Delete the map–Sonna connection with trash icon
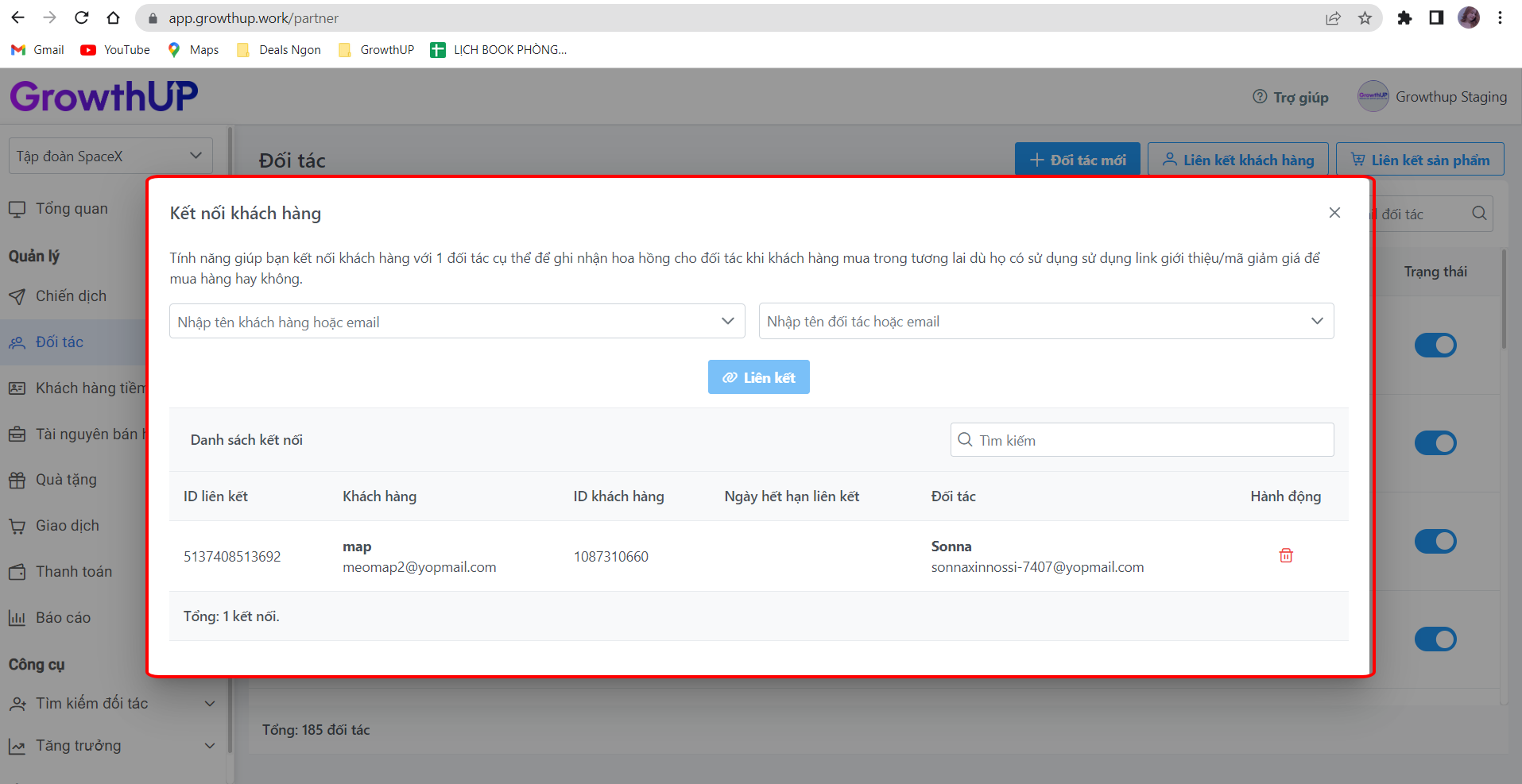 [x=1285, y=556]
